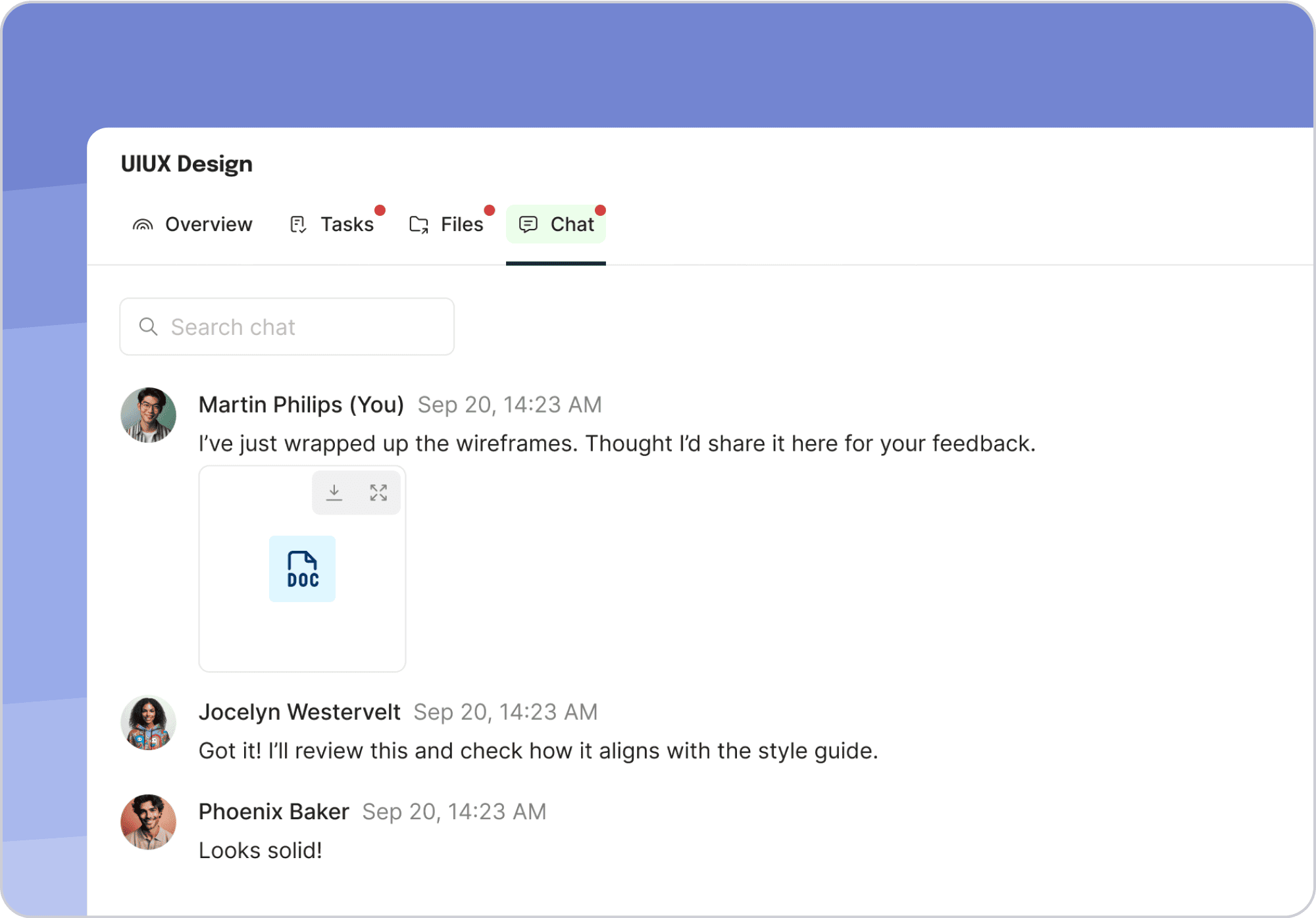Click the DOC file icon
Viewport: 1316px width, 918px height.
302,569
